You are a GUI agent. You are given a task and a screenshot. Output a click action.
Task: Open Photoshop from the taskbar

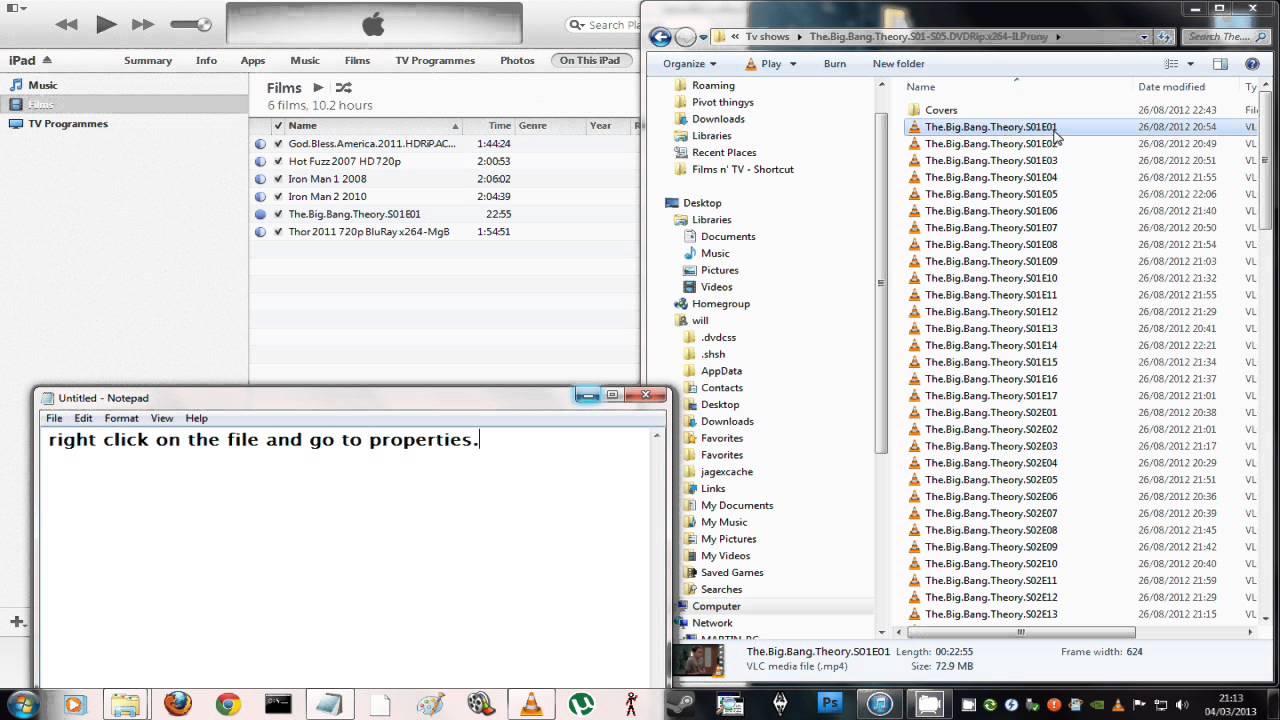(x=830, y=704)
